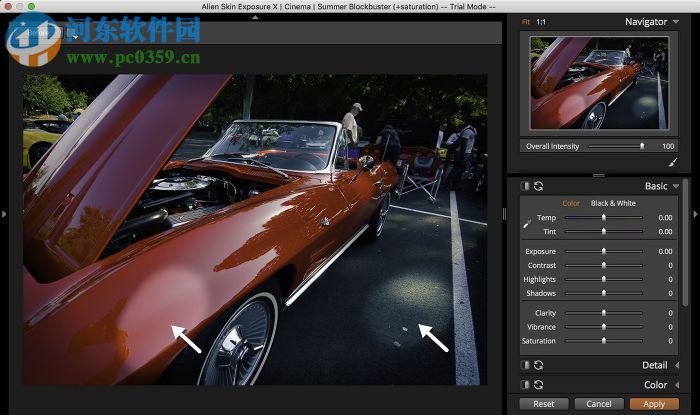Toggle the Basic panel on/off switch

pos(525,186)
